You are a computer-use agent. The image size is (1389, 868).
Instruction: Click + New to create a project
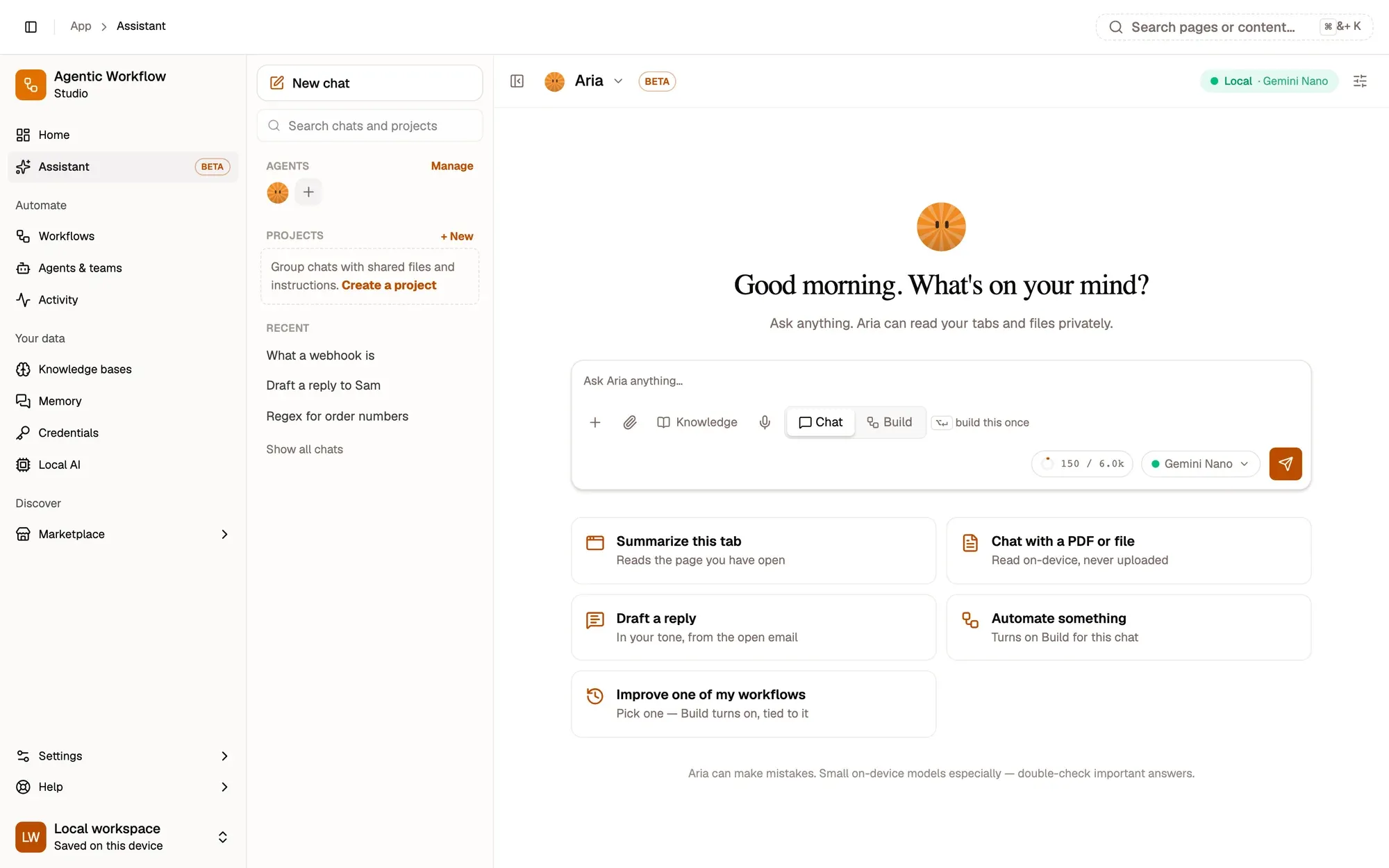pos(457,236)
